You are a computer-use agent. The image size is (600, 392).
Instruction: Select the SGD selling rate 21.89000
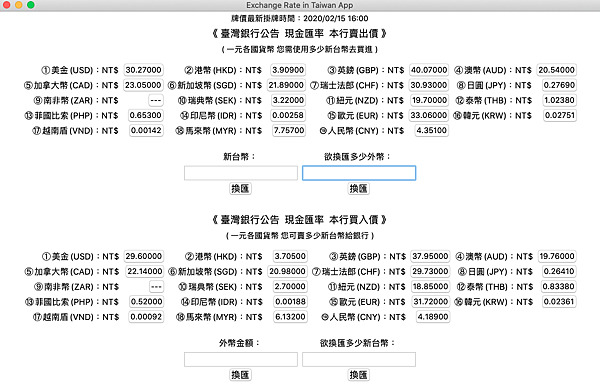pos(286,85)
